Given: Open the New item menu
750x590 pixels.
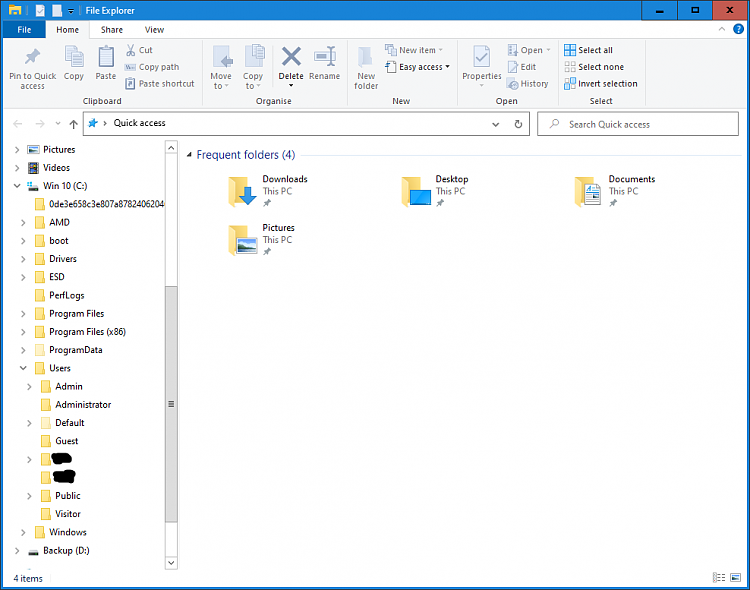Looking at the screenshot, I should pos(414,50).
